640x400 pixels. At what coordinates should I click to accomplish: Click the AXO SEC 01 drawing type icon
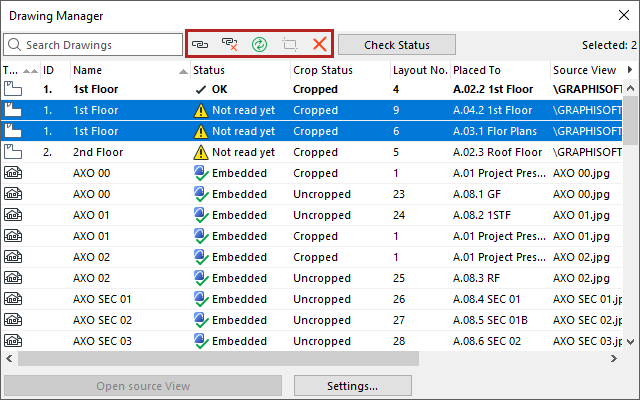click(x=14, y=299)
